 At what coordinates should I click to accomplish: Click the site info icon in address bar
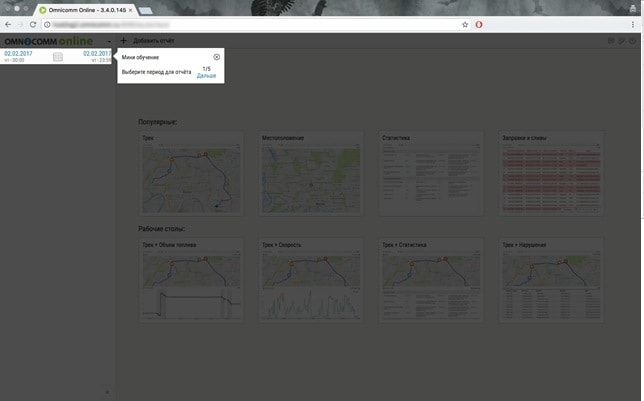(47, 25)
